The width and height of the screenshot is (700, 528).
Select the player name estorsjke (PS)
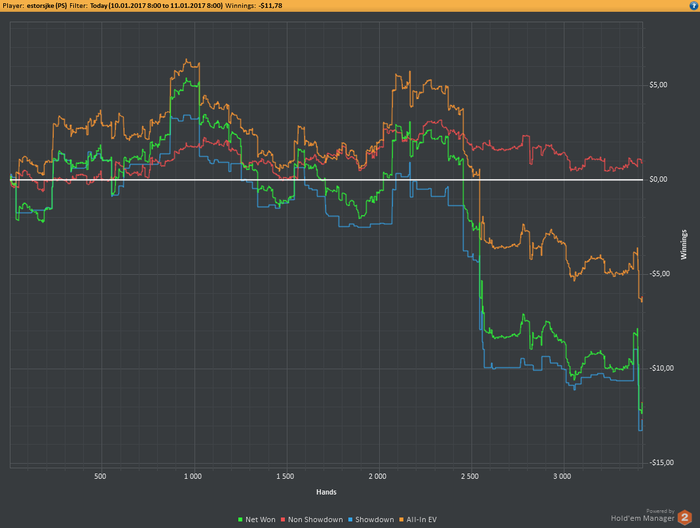(47, 6)
